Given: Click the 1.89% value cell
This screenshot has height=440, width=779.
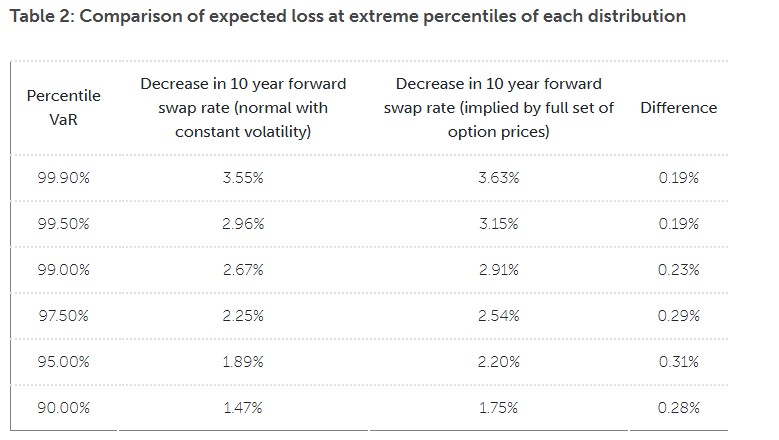Looking at the screenshot, I should [x=243, y=362].
